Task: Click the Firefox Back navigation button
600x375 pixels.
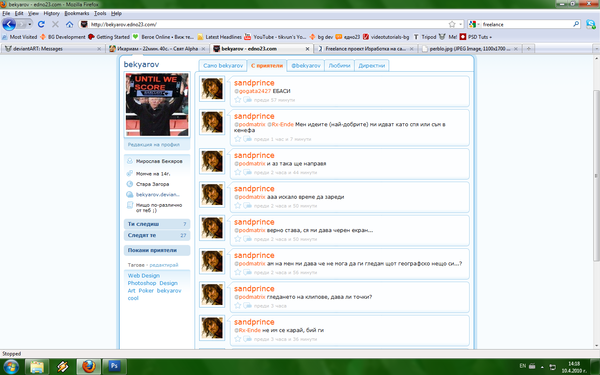Action: tap(9, 24)
